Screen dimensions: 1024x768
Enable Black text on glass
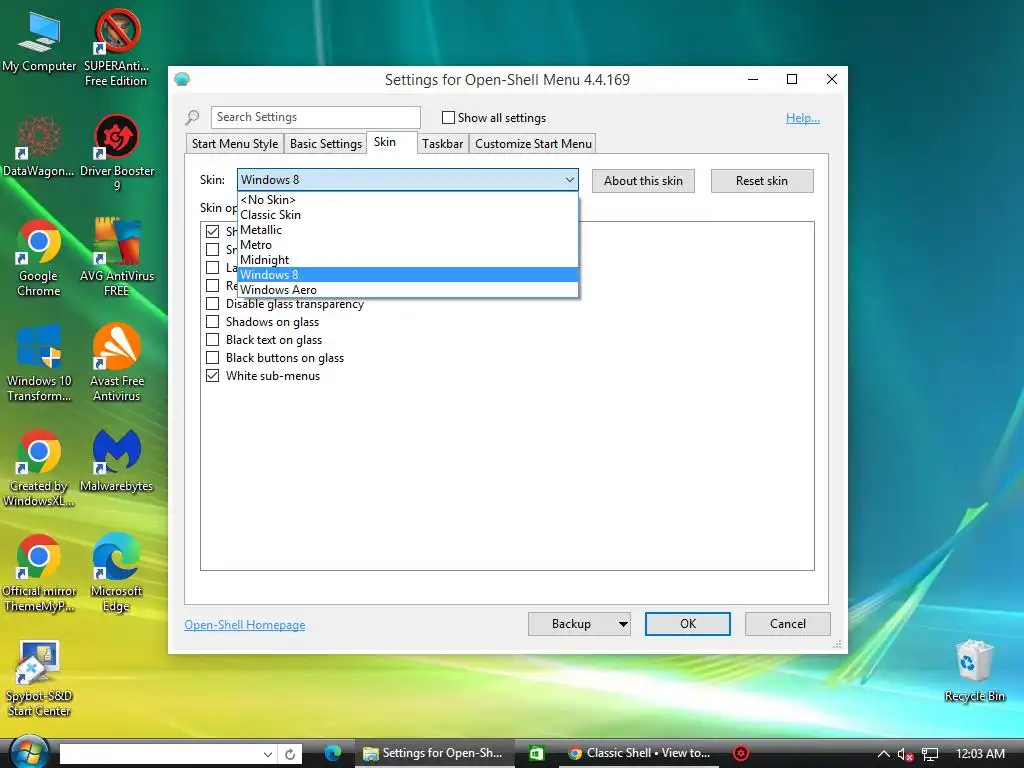point(212,340)
